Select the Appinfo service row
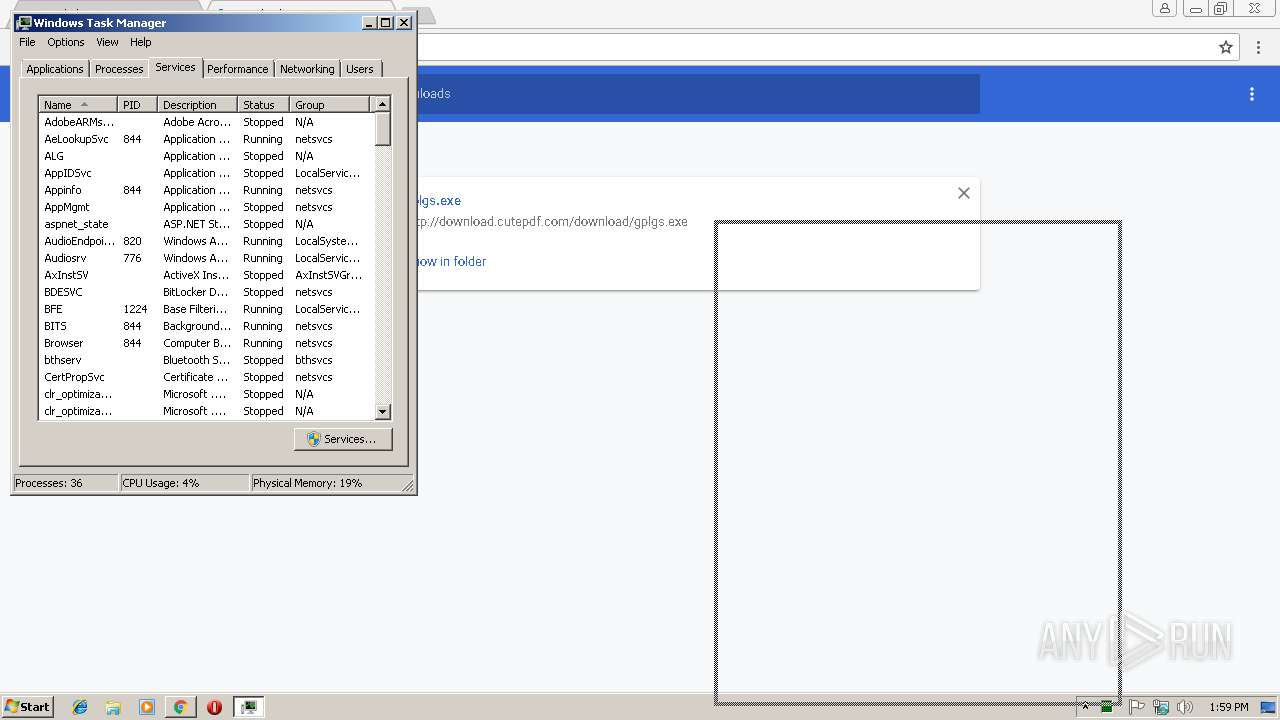The image size is (1280, 720). [x=206, y=190]
